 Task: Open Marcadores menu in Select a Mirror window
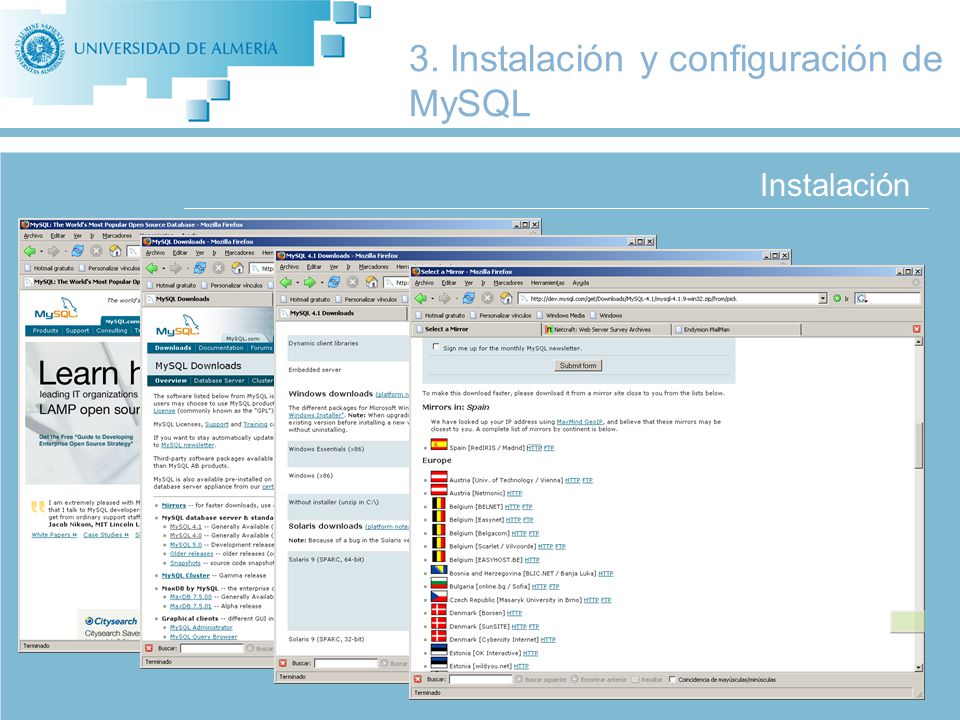coord(508,283)
